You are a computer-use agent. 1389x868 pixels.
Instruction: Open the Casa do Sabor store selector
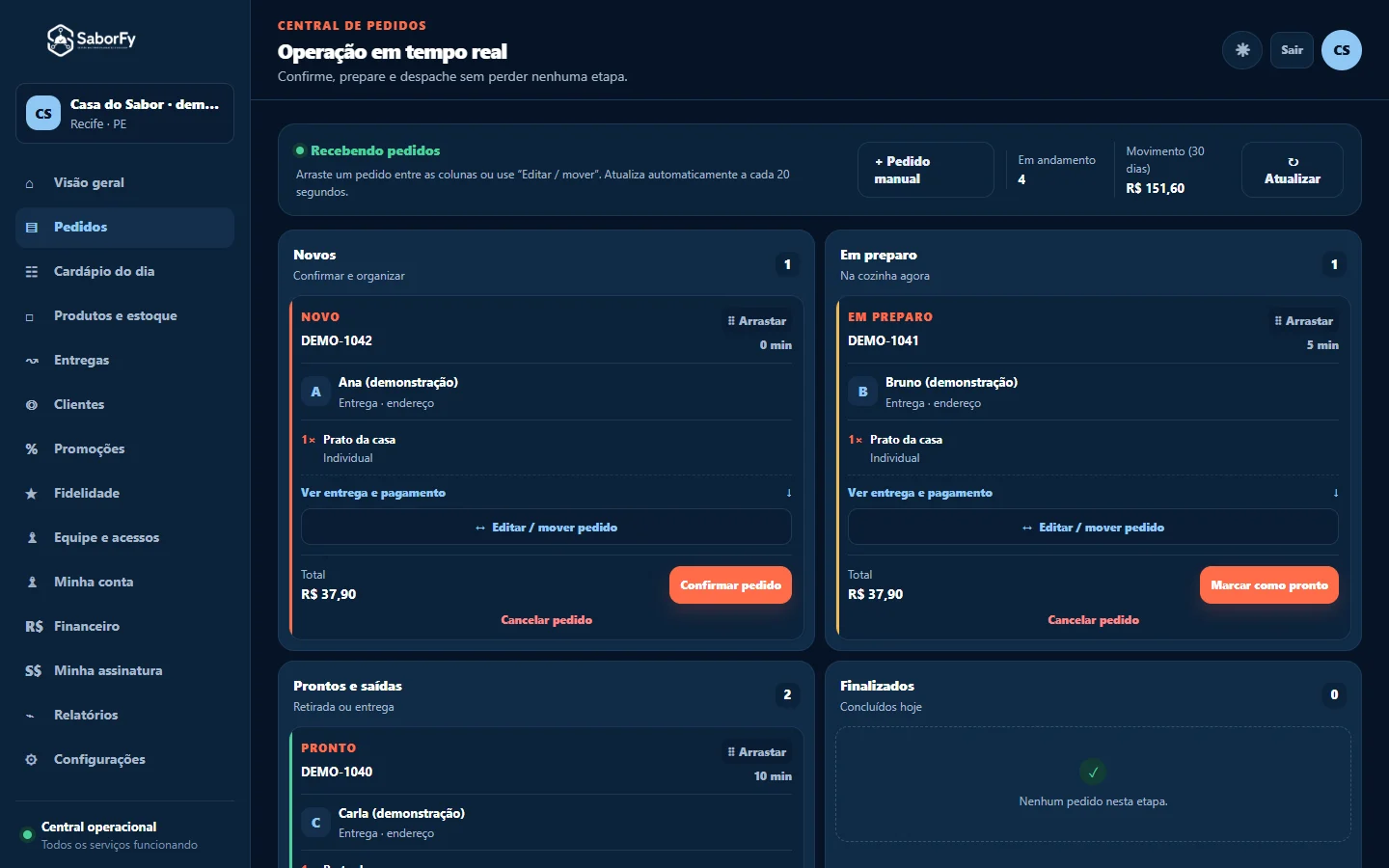coord(124,114)
